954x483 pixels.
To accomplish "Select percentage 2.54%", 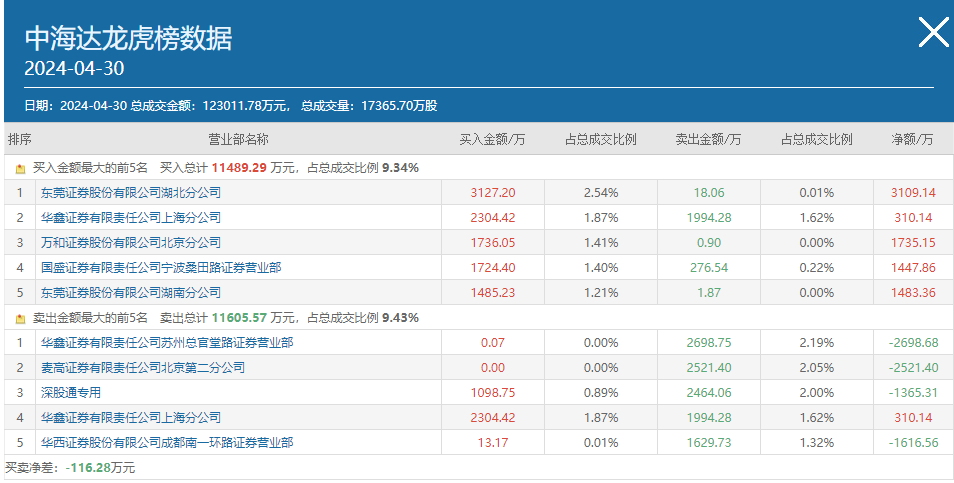I will [601, 193].
